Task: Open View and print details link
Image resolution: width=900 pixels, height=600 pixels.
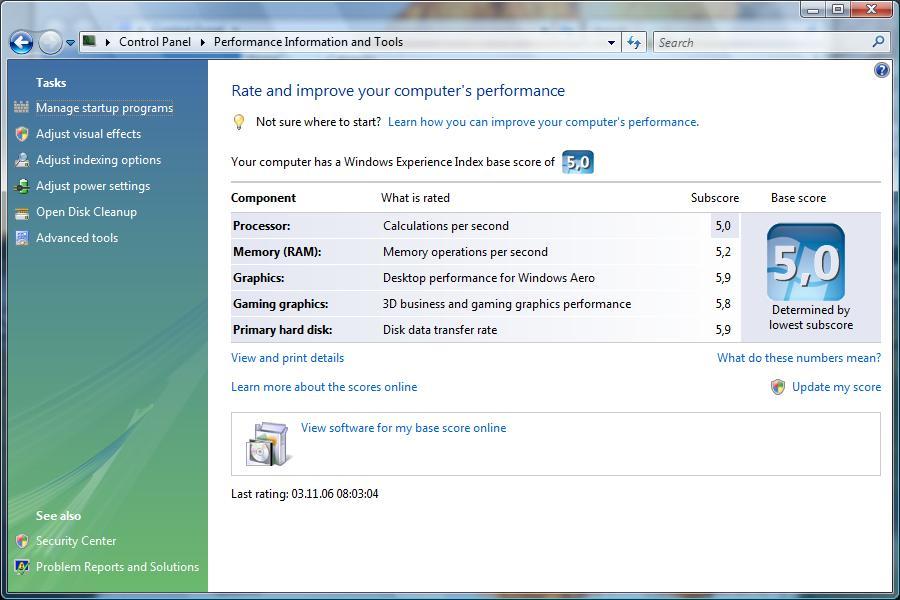Action: [288, 358]
